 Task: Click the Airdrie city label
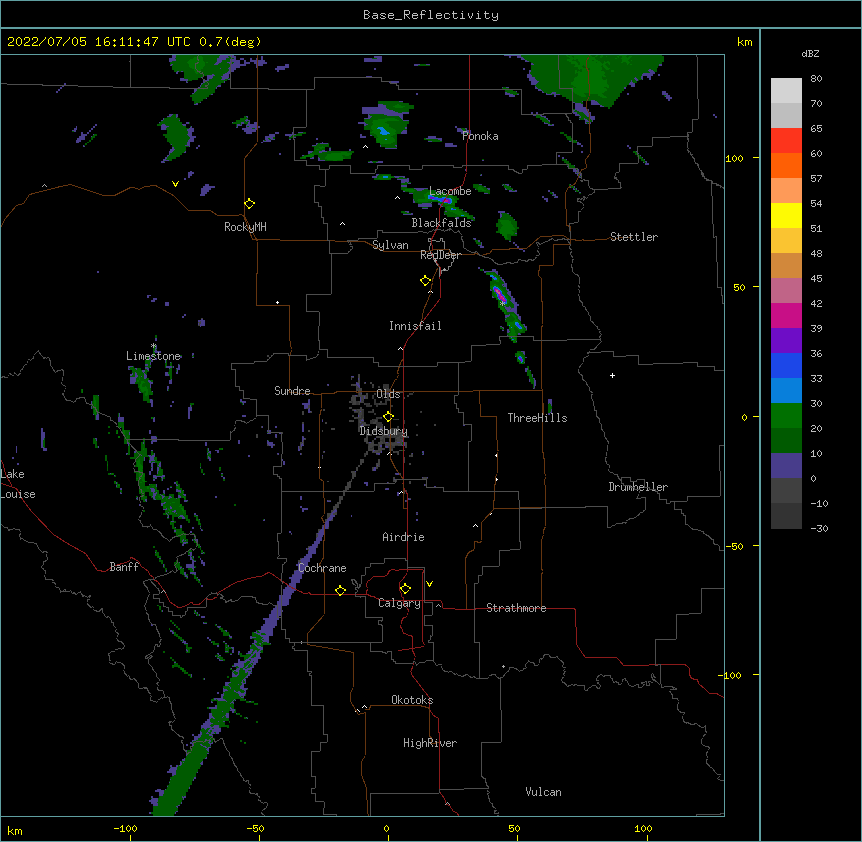click(x=403, y=537)
